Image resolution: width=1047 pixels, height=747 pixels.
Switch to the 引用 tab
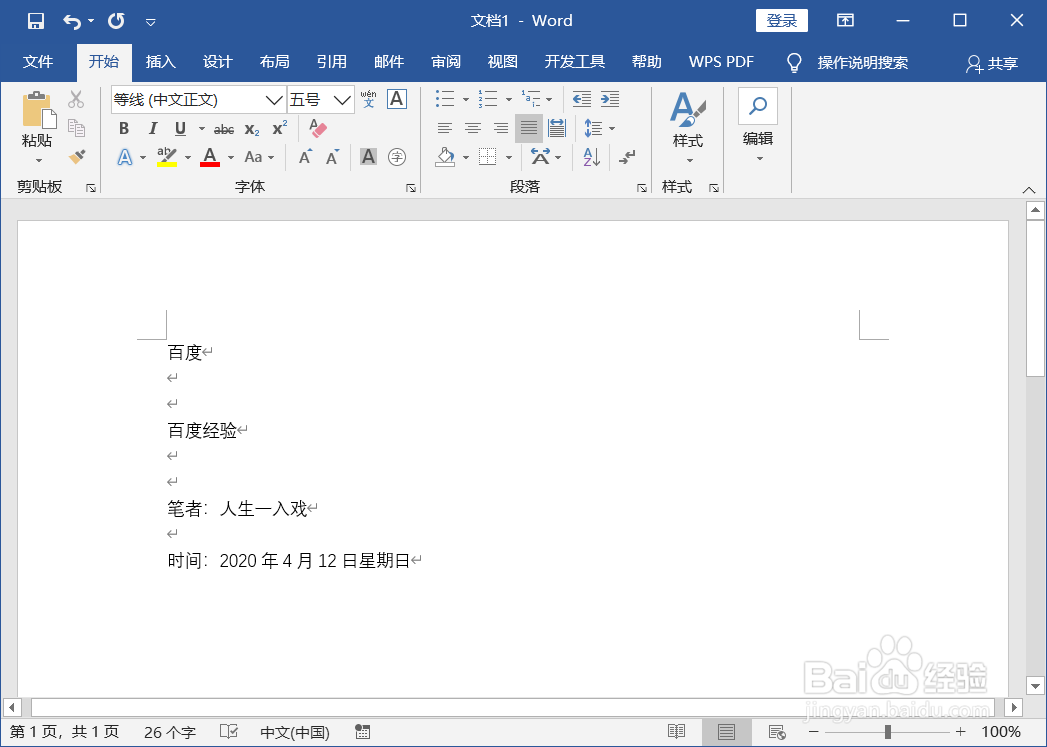click(x=332, y=62)
